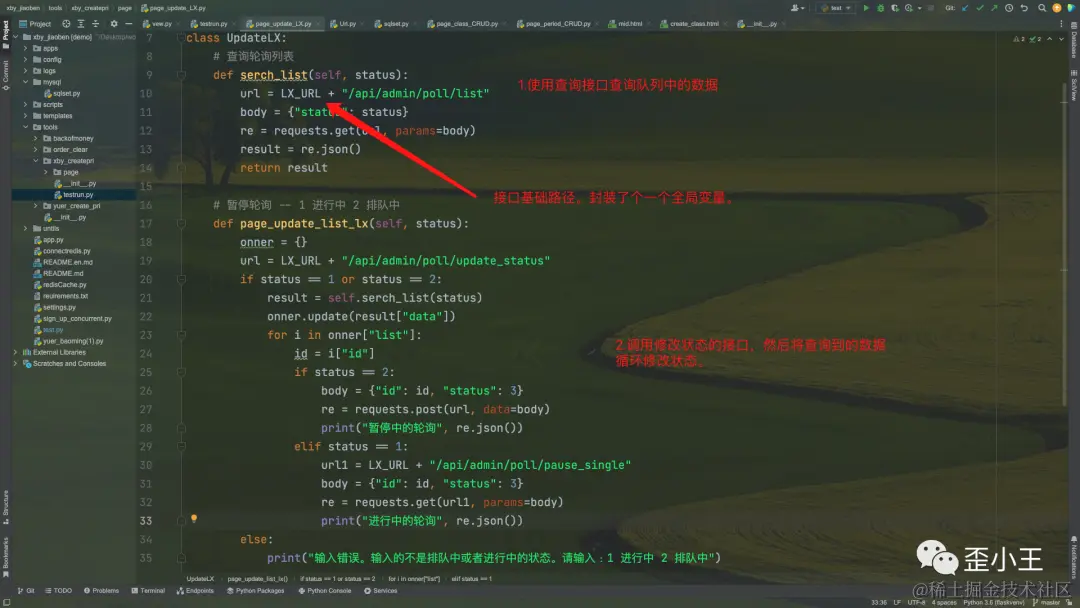Run with coverage icon

pyautogui.click(x=895, y=8)
